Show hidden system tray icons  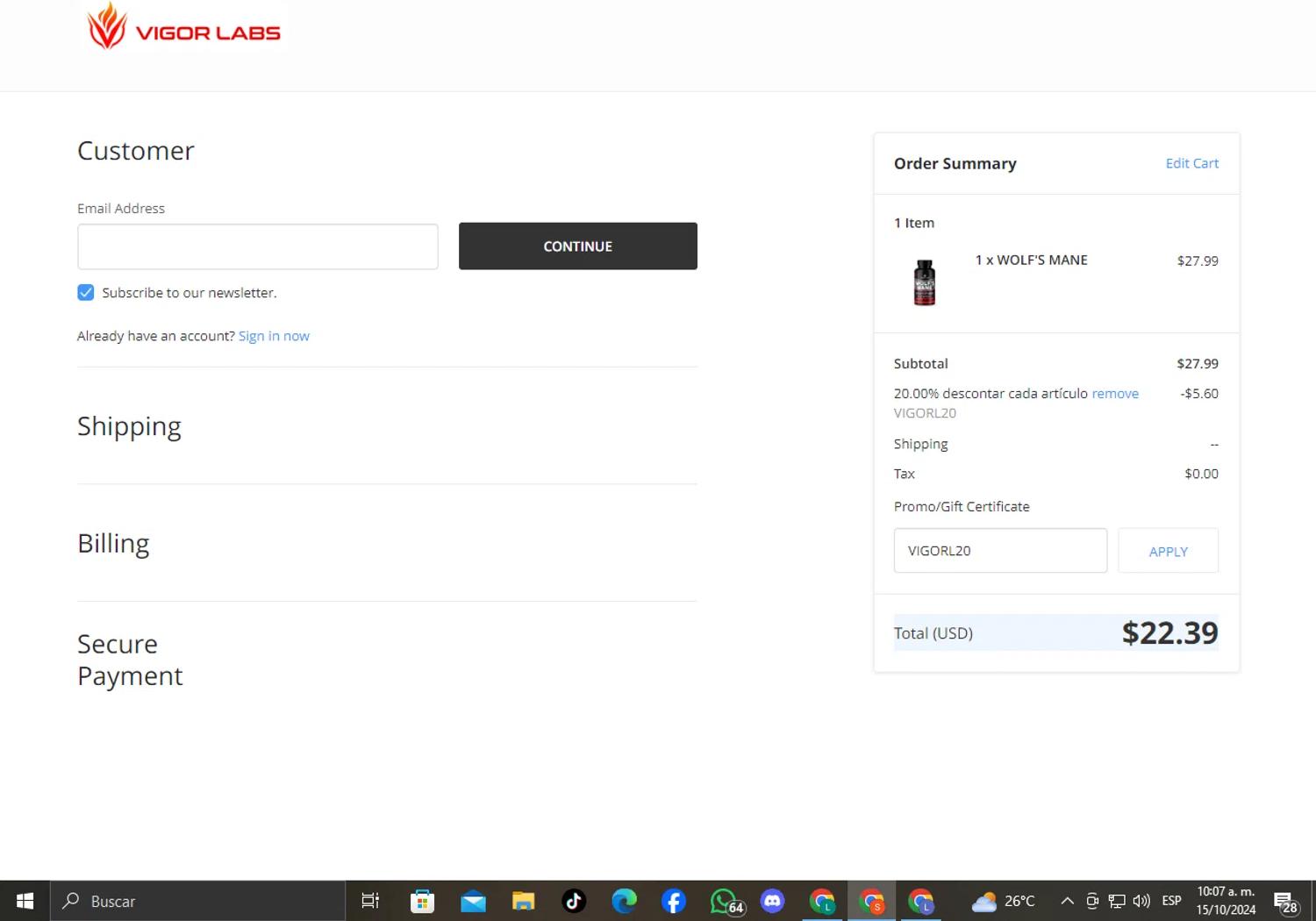click(x=1067, y=901)
